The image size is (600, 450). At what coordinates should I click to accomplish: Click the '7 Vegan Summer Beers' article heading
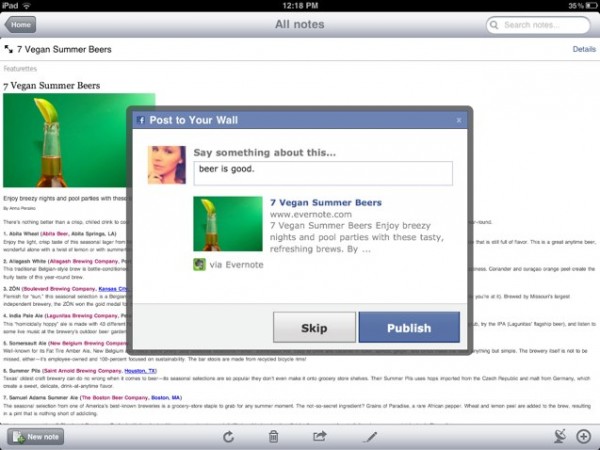tap(52, 86)
